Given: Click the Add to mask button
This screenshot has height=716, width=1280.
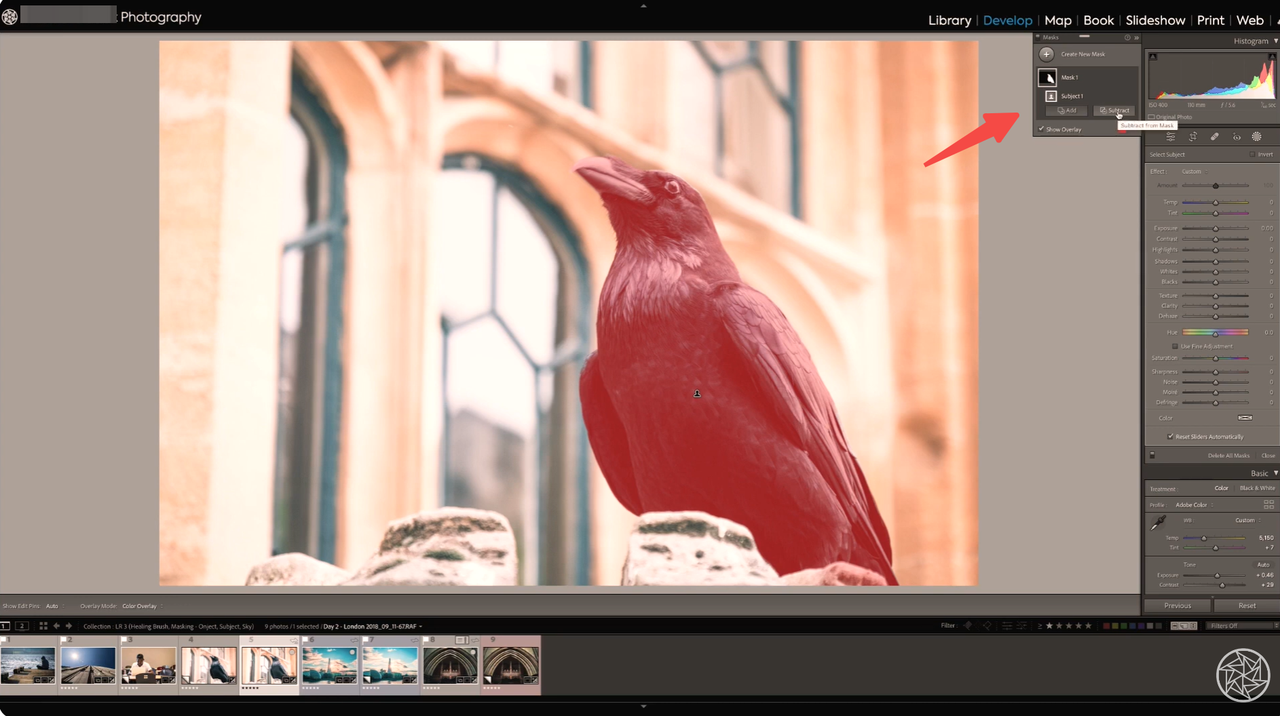Looking at the screenshot, I should pyautogui.click(x=1066, y=110).
